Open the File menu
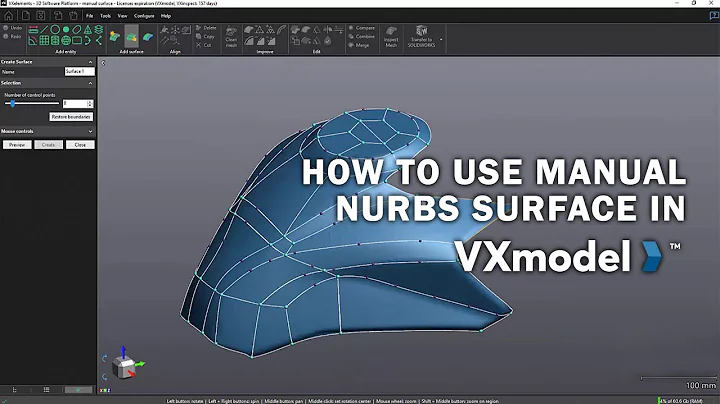The height and width of the screenshot is (404, 720). coord(90,16)
